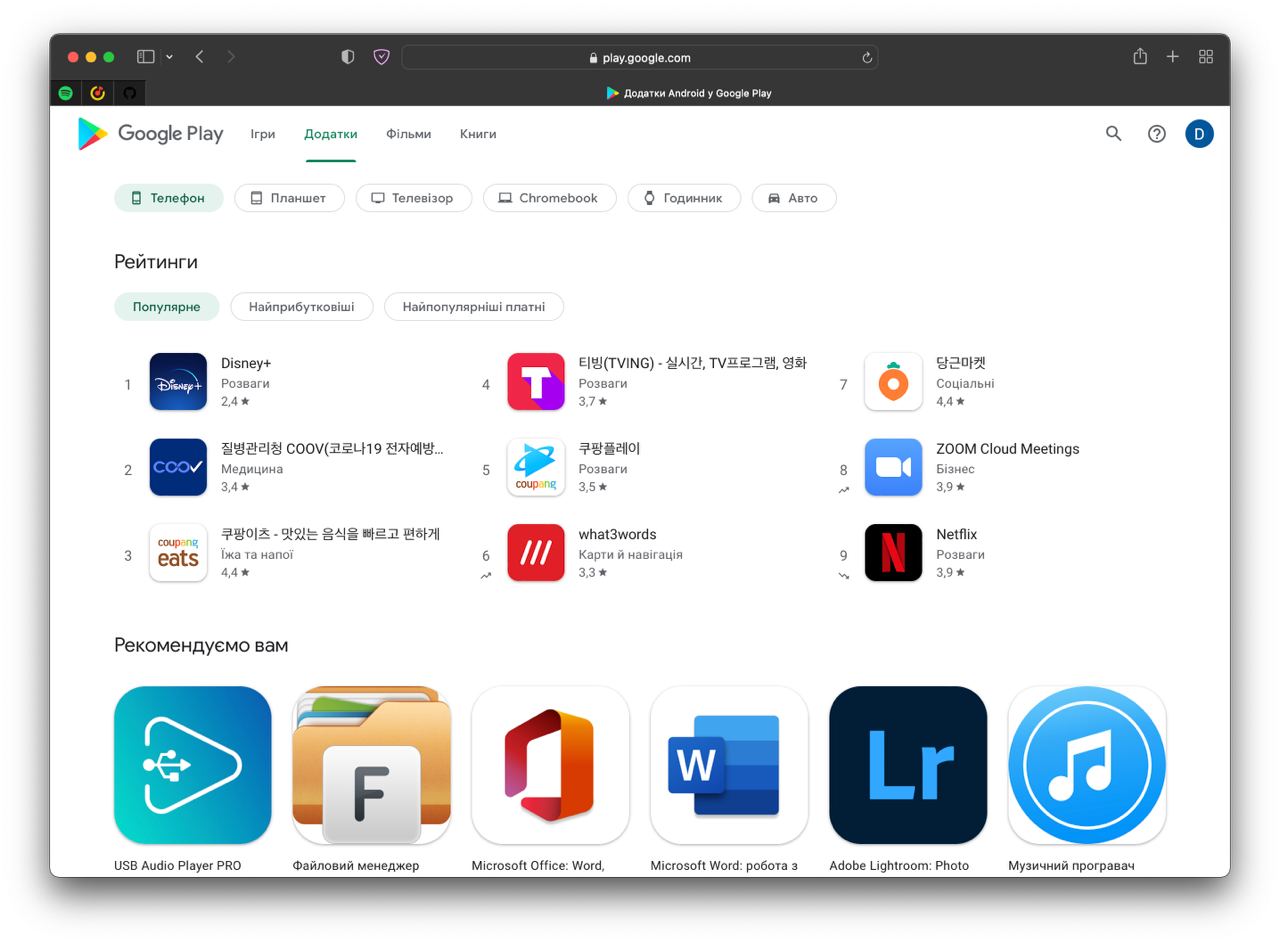The width and height of the screenshot is (1280, 943).
Task: Open the Google Play search icon
Action: (1113, 133)
